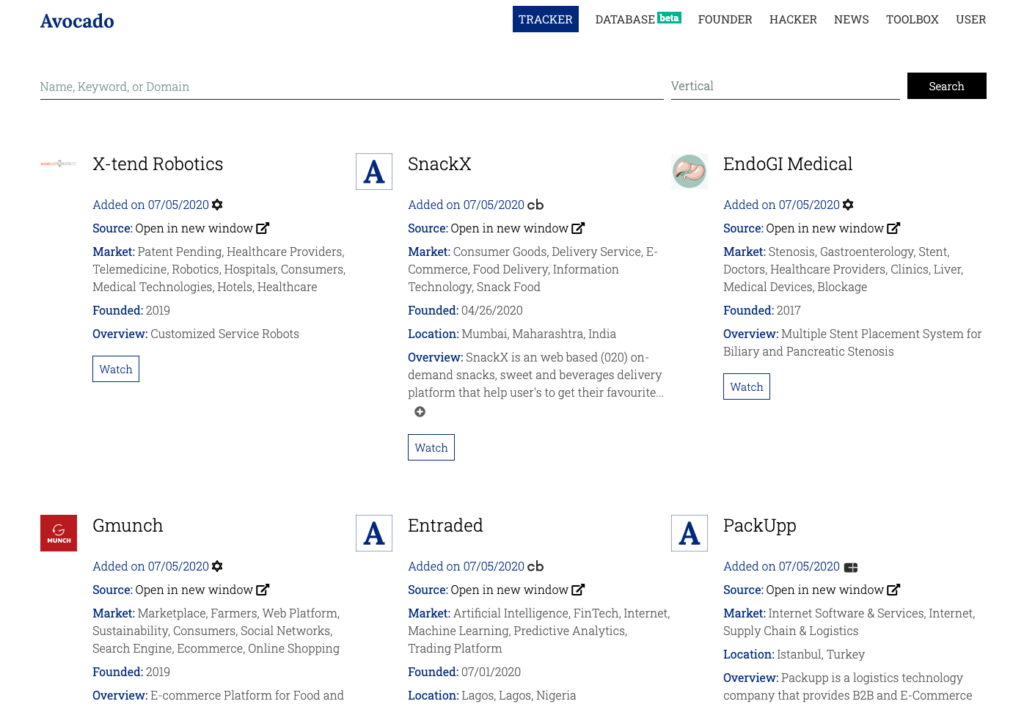Screen dimensions: 1024x704
Task: Select Entraded founded date '07/01/2020'
Action: click(491, 672)
